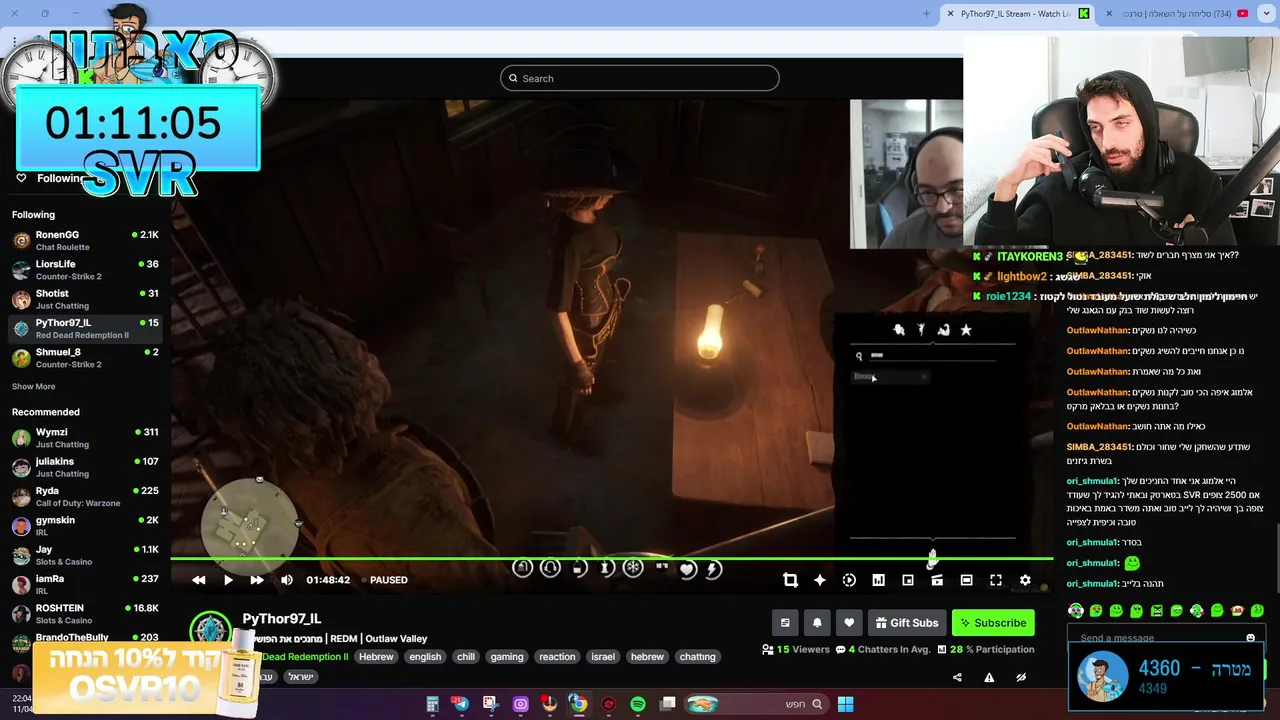Click the Gift Subs button
Image resolution: width=1280 pixels, height=720 pixels.
[907, 623]
